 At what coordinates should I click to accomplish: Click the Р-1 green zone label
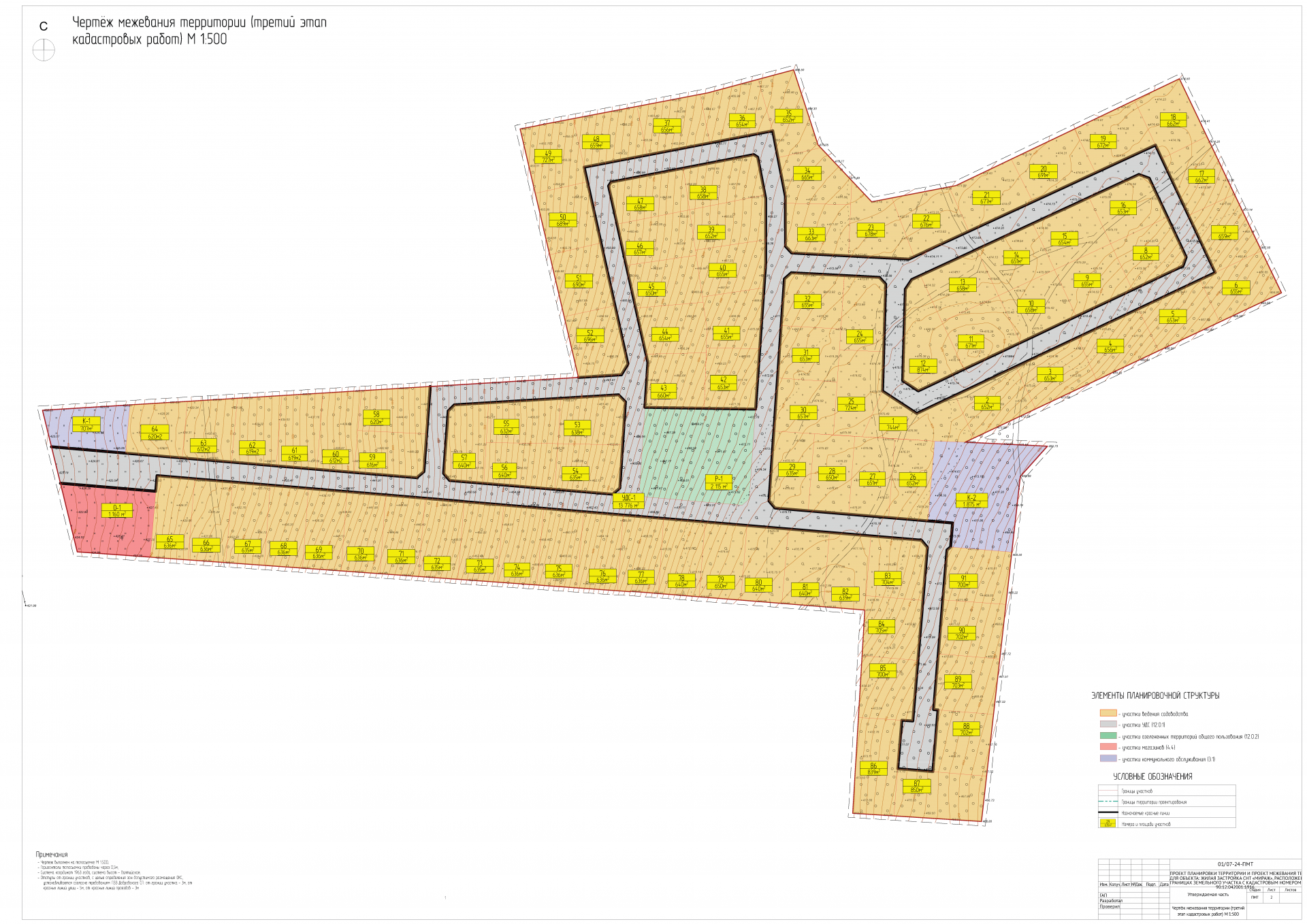pyautogui.click(x=718, y=482)
